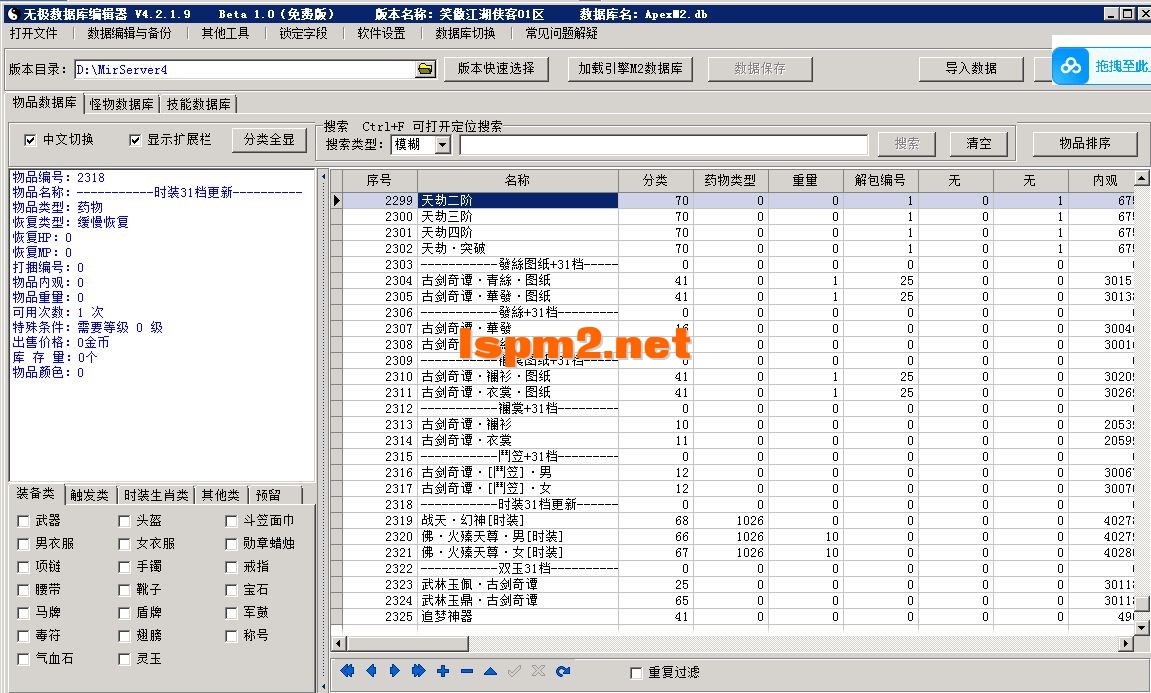Insert a new record with plus icon
This screenshot has width=1151, height=693.
tap(441, 672)
